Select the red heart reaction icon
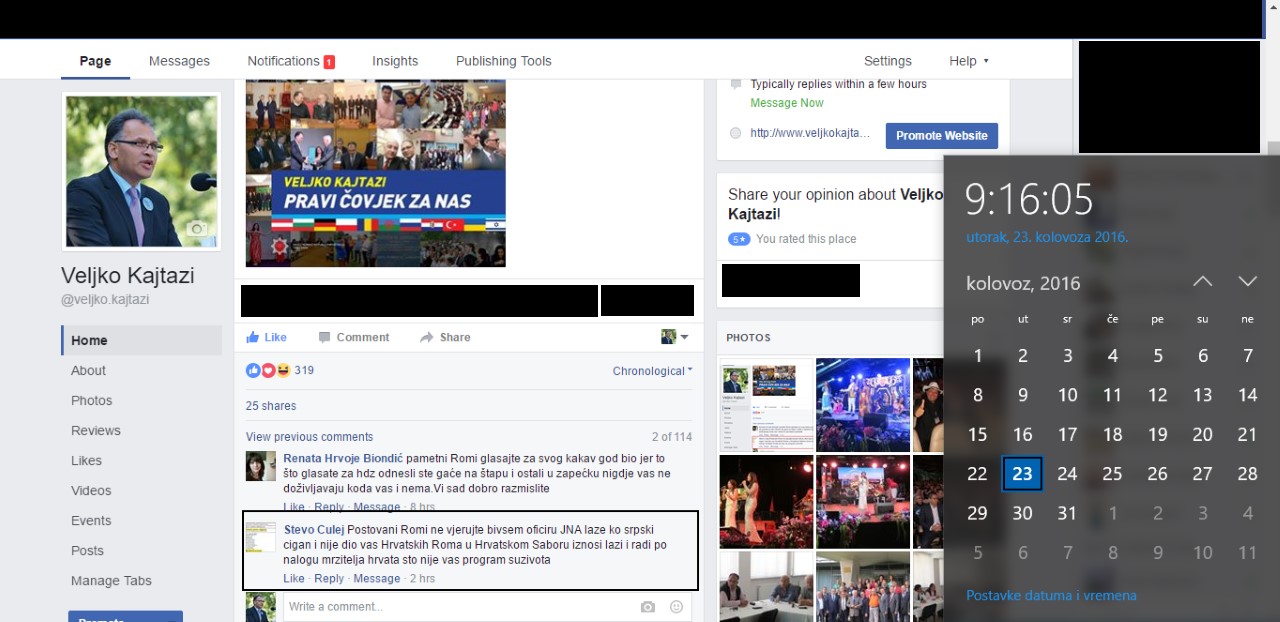The height and width of the screenshot is (622, 1280). 266,370
